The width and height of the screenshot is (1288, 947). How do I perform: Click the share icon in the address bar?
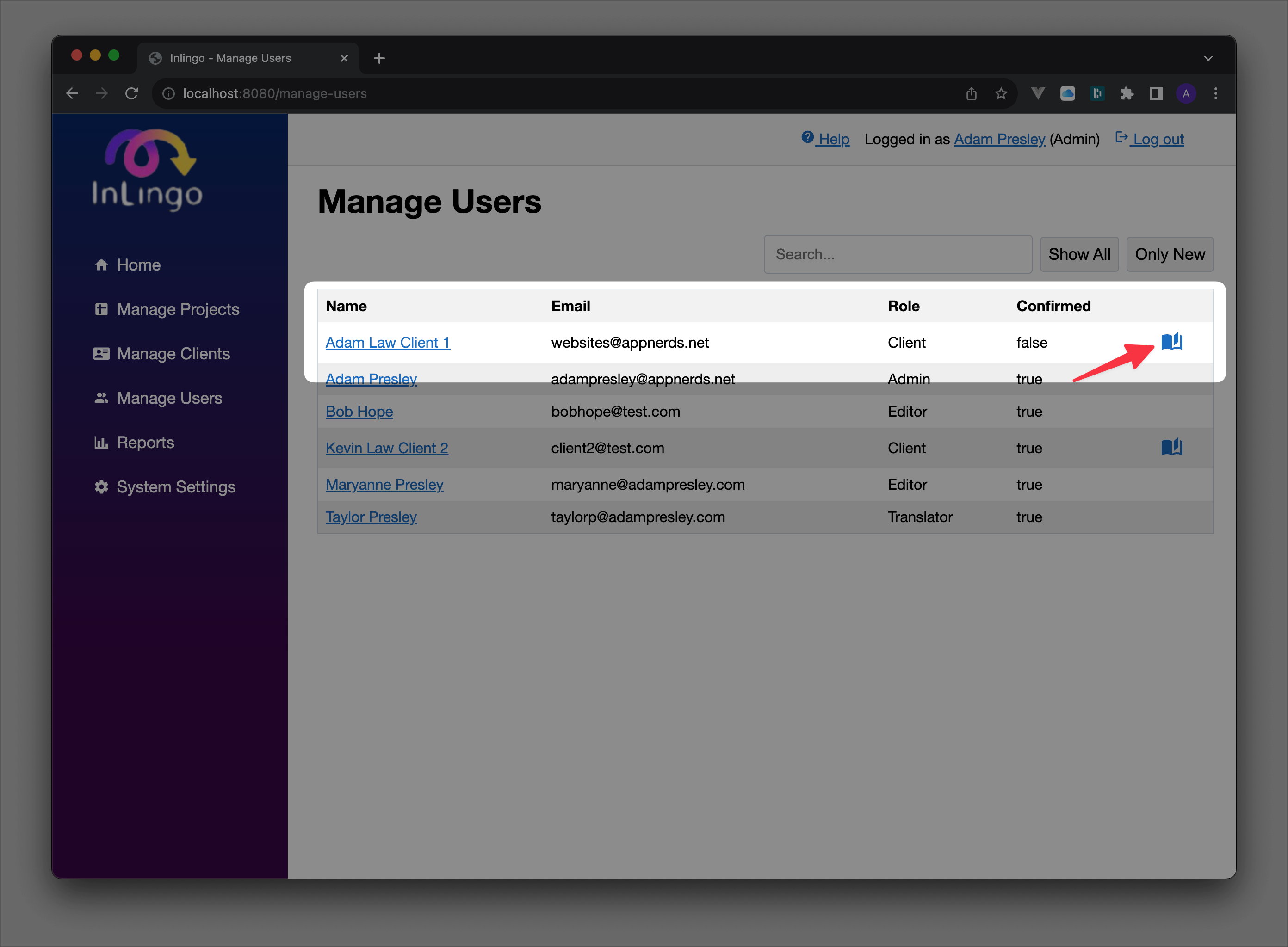(x=972, y=93)
